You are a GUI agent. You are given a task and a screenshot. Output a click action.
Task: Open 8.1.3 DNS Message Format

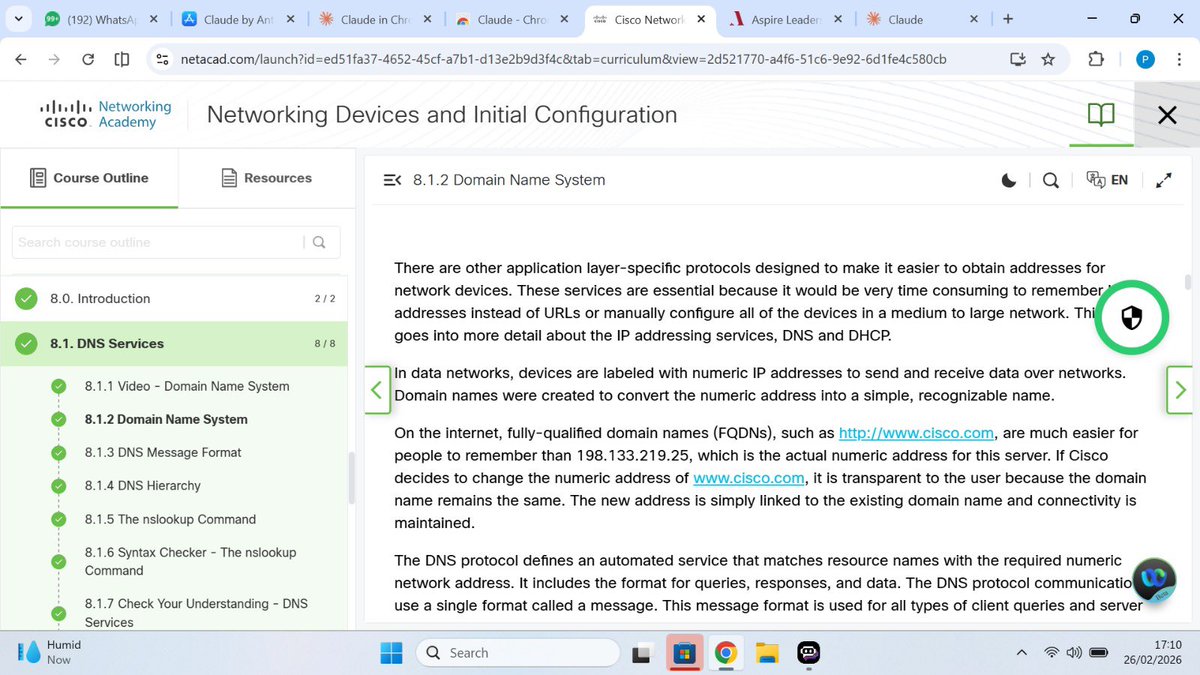(x=163, y=452)
